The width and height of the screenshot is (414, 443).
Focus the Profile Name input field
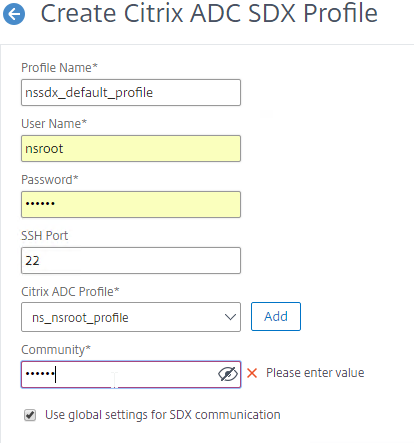131,92
